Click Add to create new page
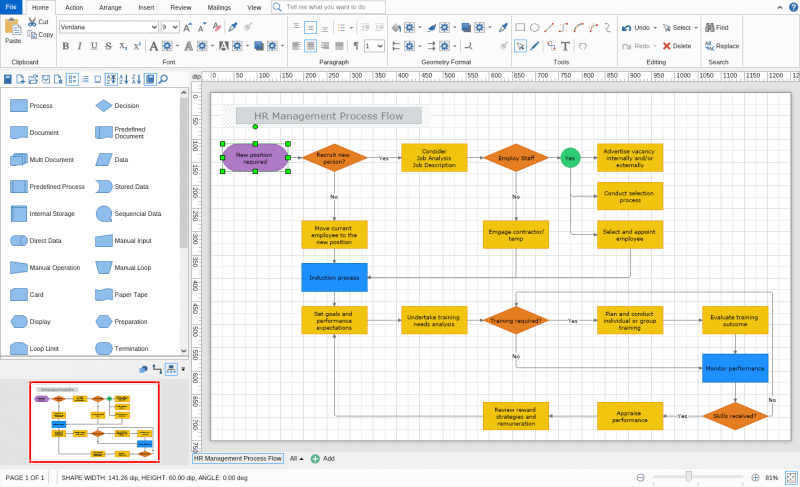Screen dimensions: 800x487 point(322,458)
